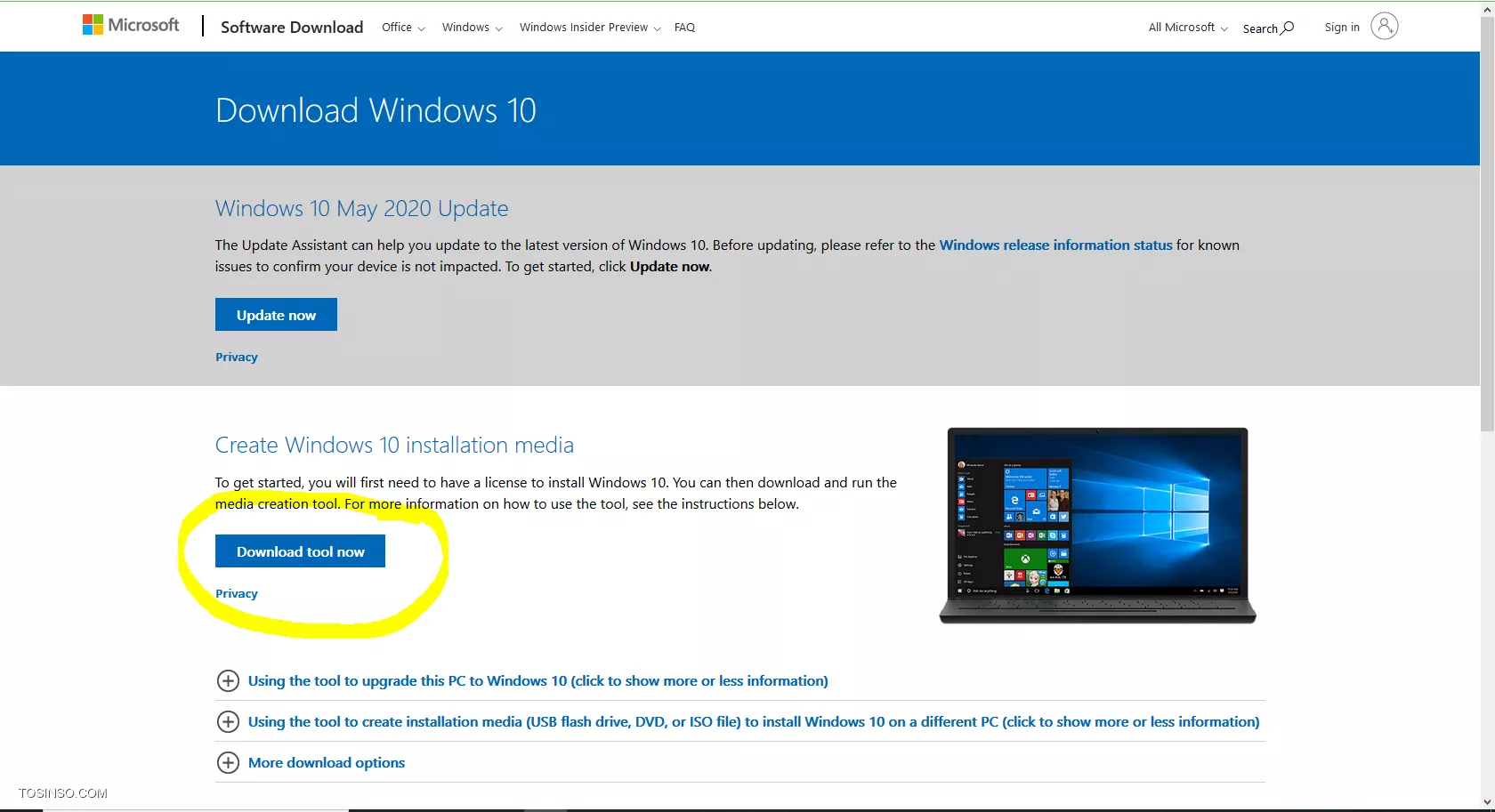Click the Windows 10 laptop image

click(x=1097, y=526)
